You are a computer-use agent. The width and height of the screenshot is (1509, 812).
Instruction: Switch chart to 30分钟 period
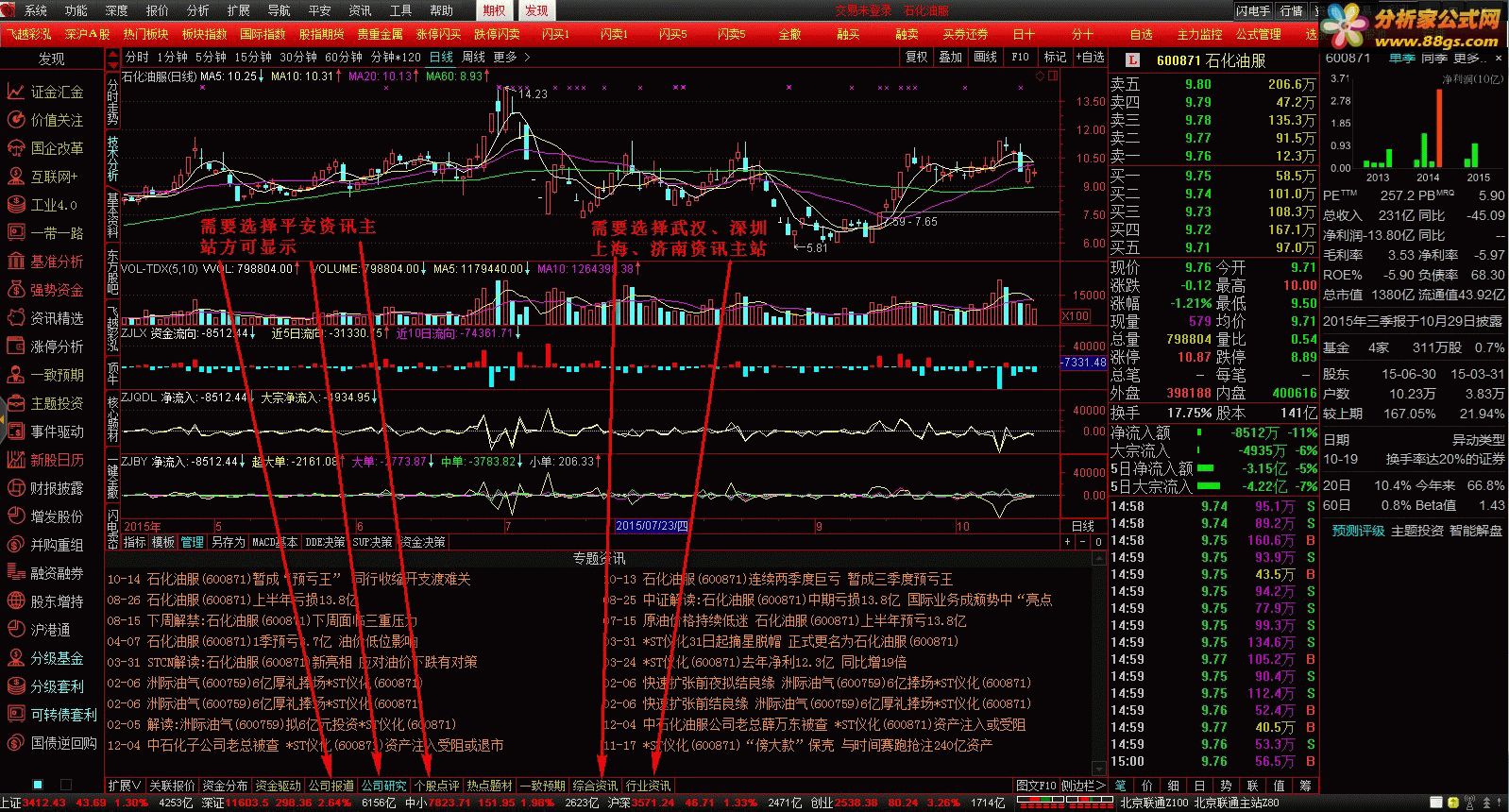[298, 58]
